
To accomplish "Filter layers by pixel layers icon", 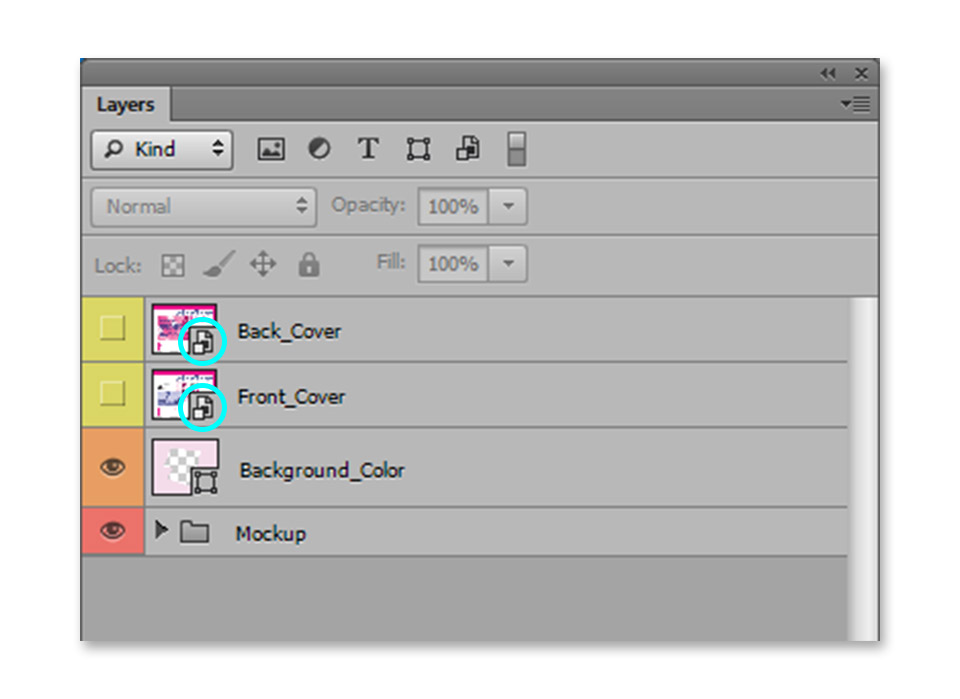I will (x=272, y=148).
